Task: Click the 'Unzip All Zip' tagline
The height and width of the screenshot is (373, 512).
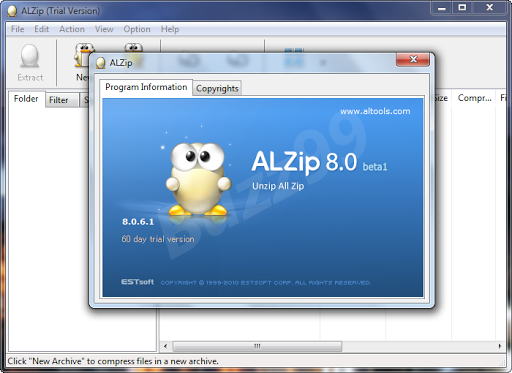Action: [278, 186]
